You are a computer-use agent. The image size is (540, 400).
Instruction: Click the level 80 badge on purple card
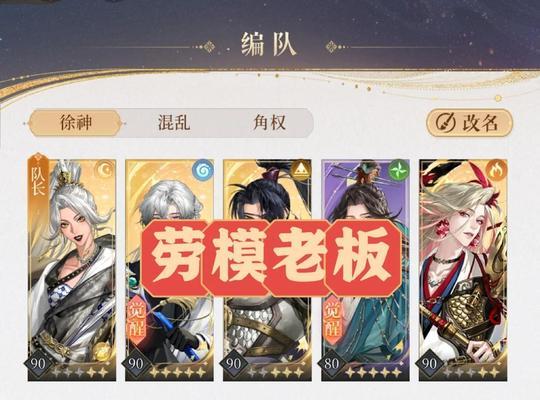click(x=331, y=363)
